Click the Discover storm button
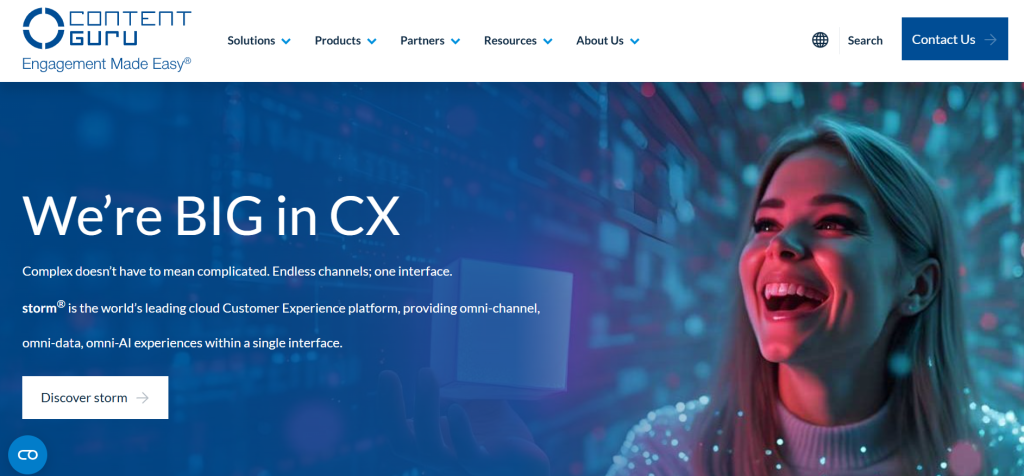 95,397
